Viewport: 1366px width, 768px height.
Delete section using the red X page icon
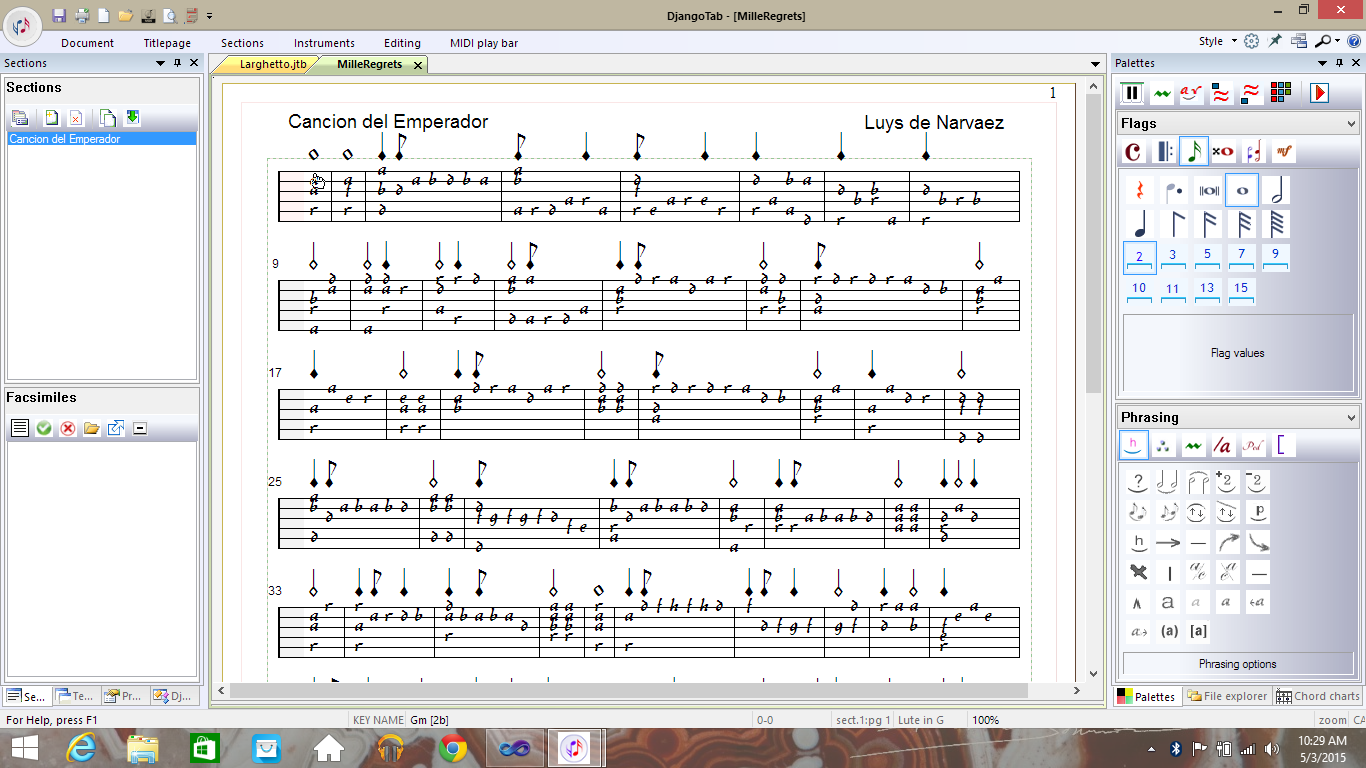[75, 118]
